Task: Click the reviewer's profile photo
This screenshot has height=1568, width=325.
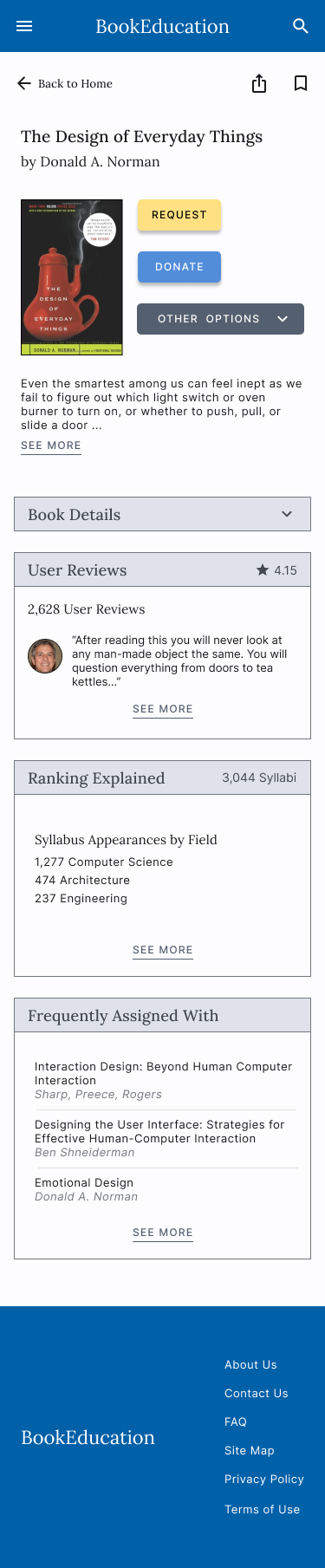Action: click(45, 656)
